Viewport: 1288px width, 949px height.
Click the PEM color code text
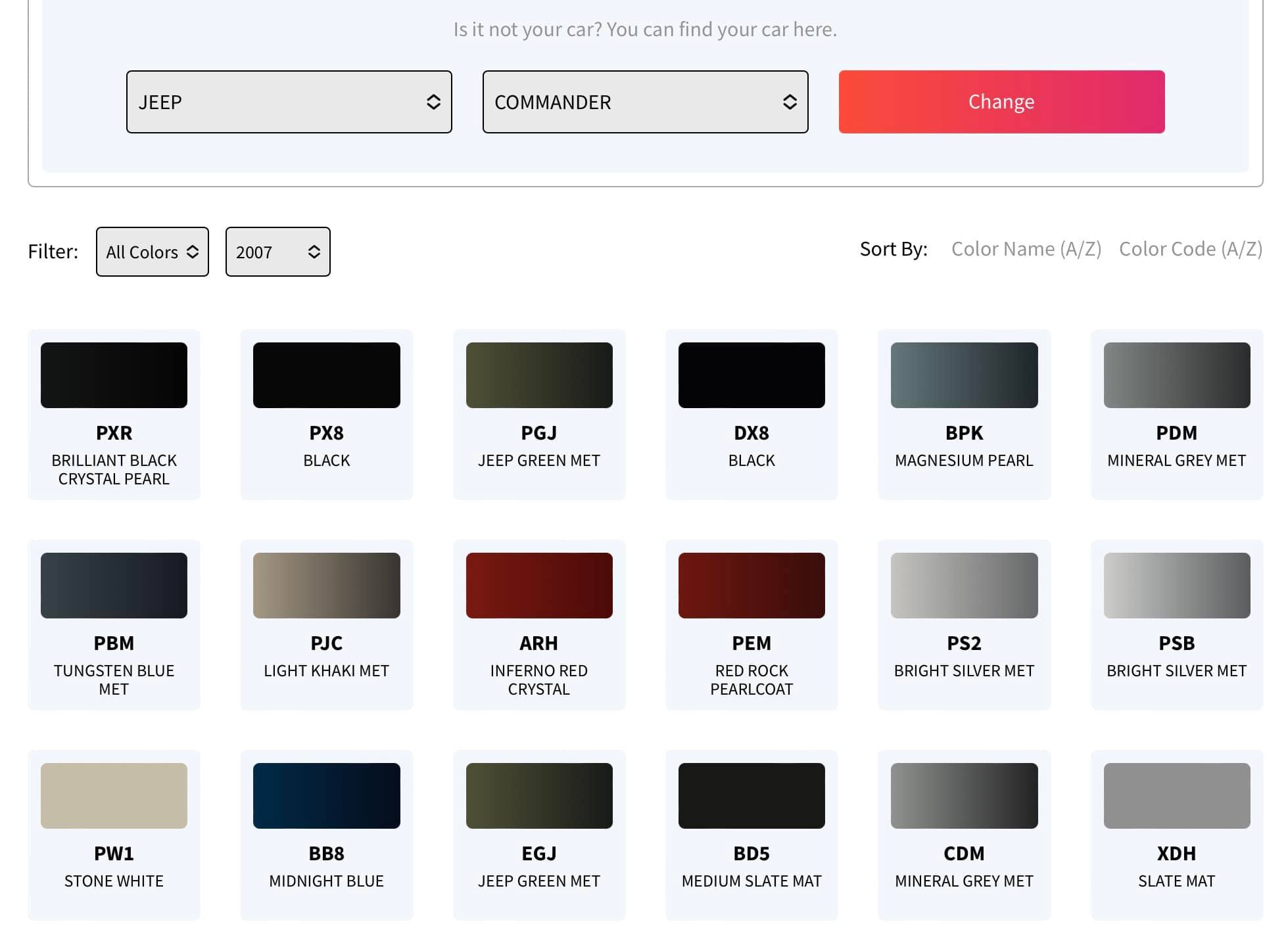pyautogui.click(x=751, y=643)
